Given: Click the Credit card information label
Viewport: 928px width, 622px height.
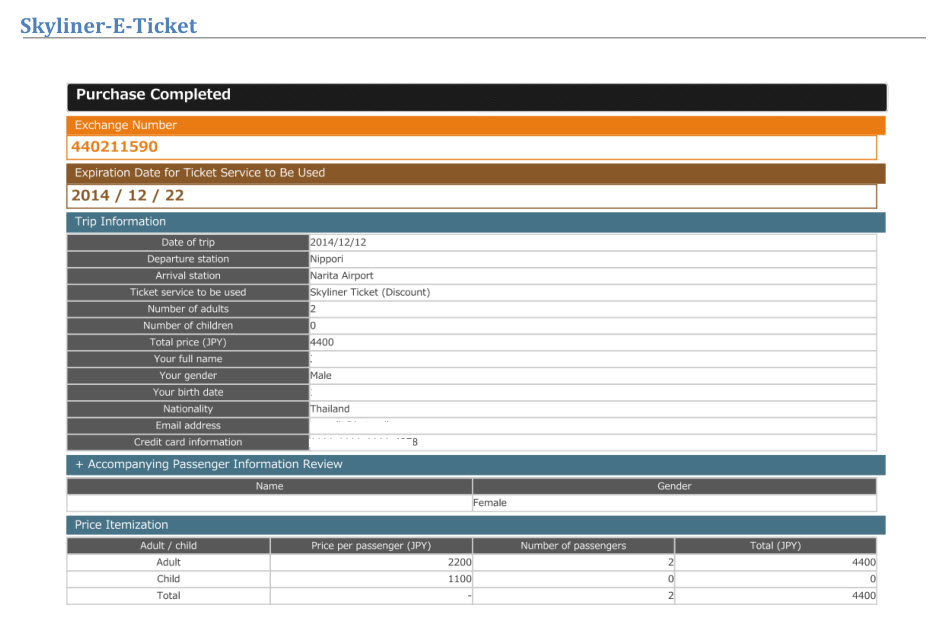Looking at the screenshot, I should [x=188, y=441].
